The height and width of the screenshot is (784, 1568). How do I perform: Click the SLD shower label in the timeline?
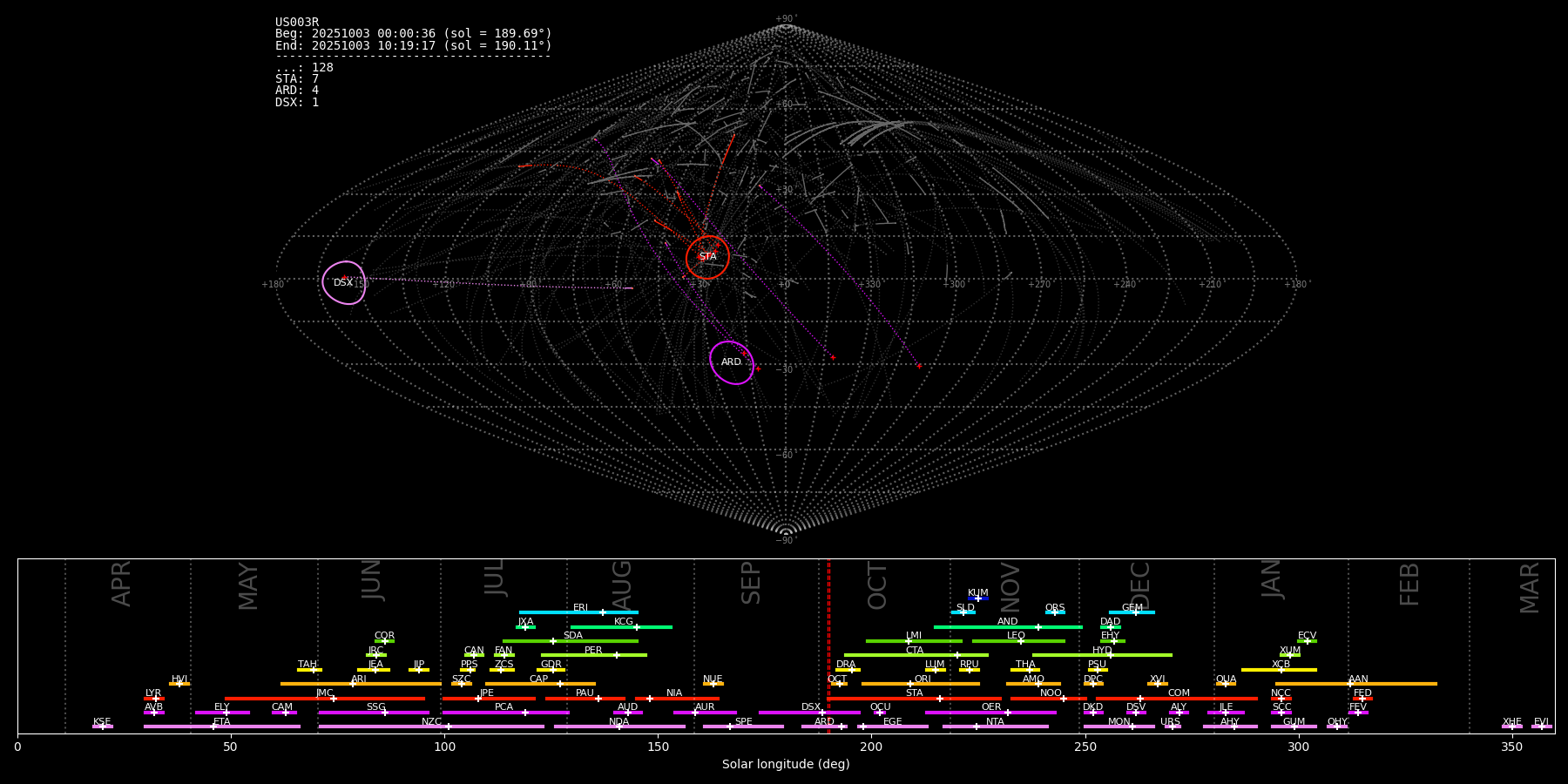[965, 608]
